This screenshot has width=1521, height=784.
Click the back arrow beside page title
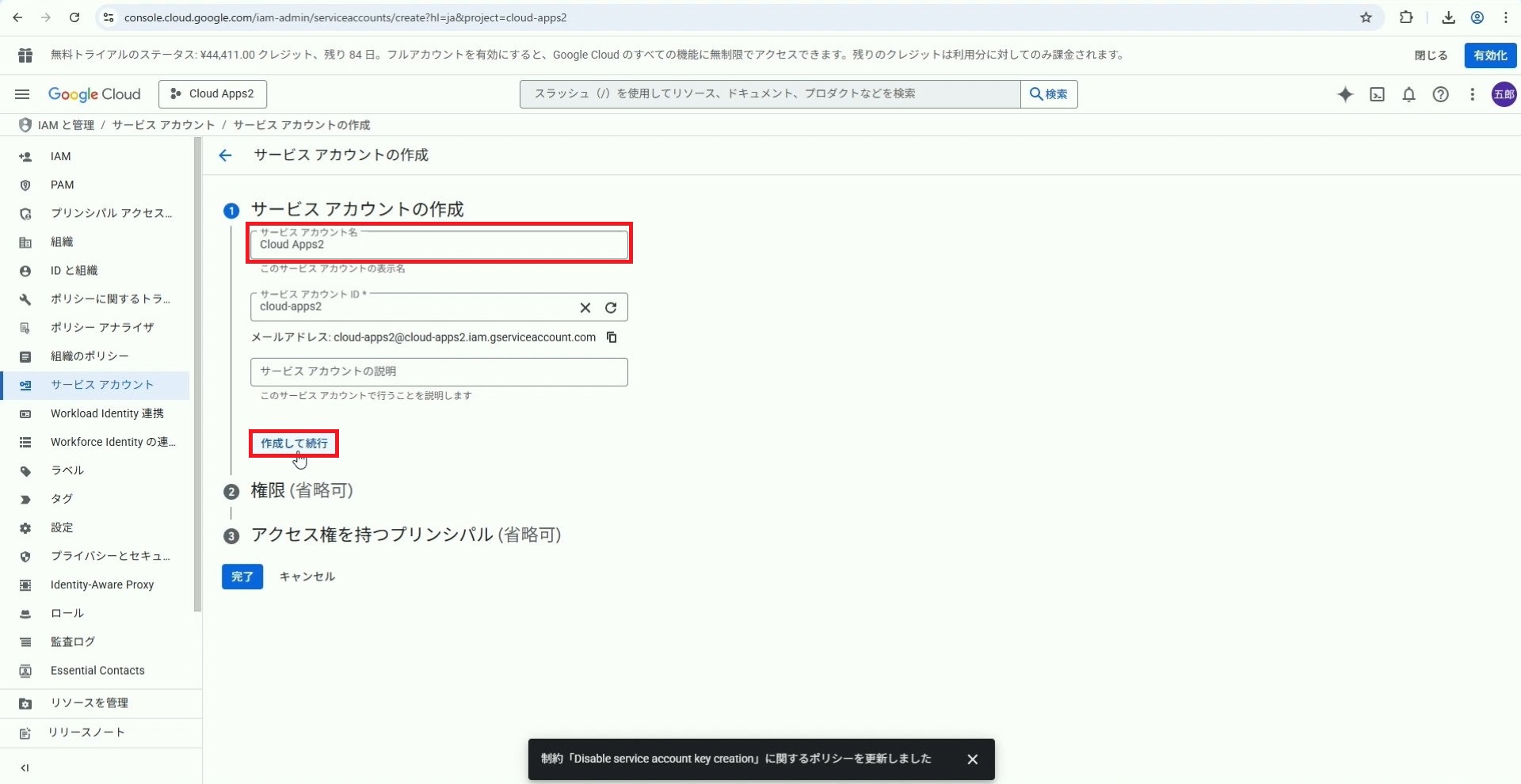point(225,155)
